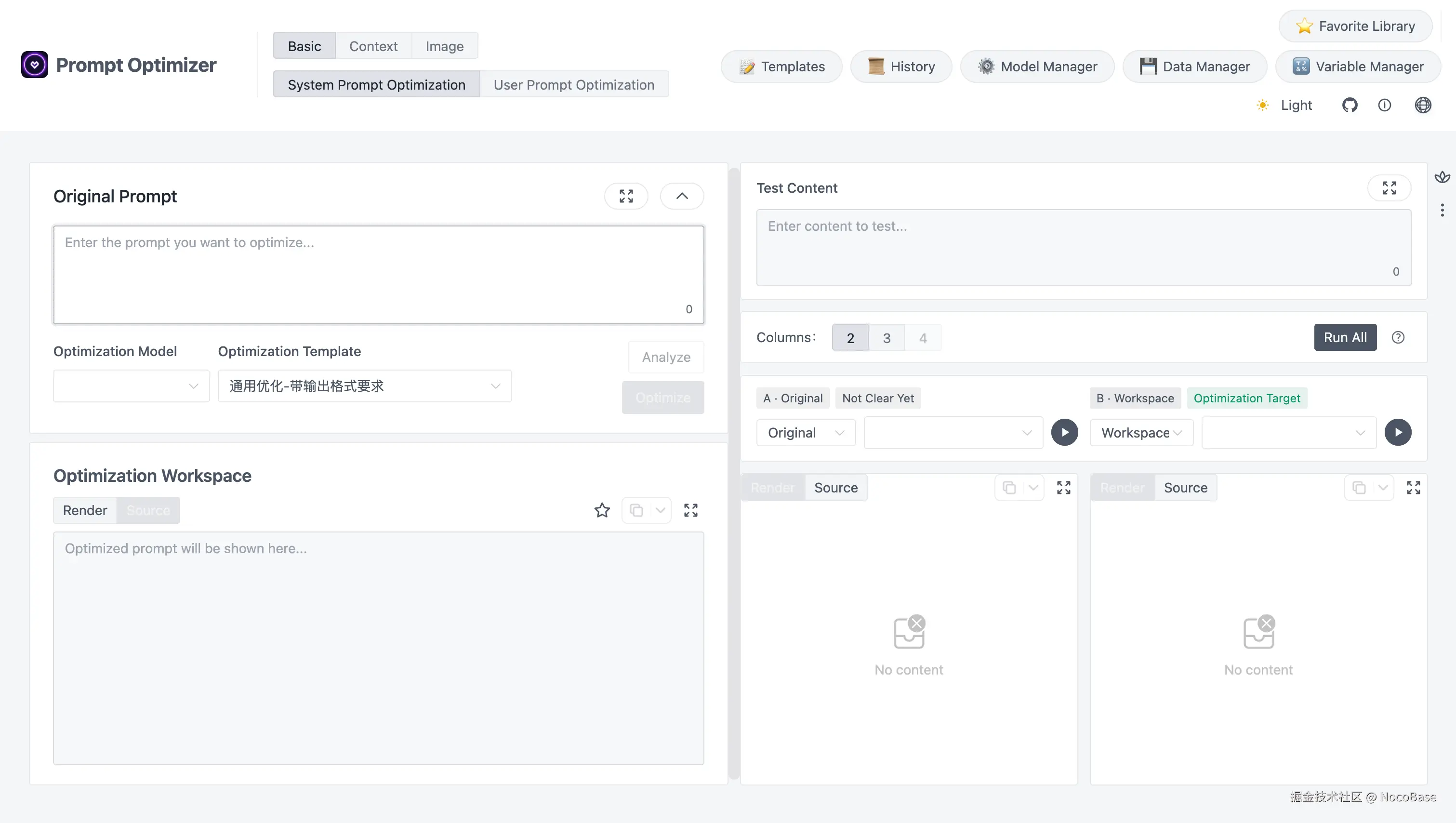Favorite the optimized prompt with star icon

602,510
